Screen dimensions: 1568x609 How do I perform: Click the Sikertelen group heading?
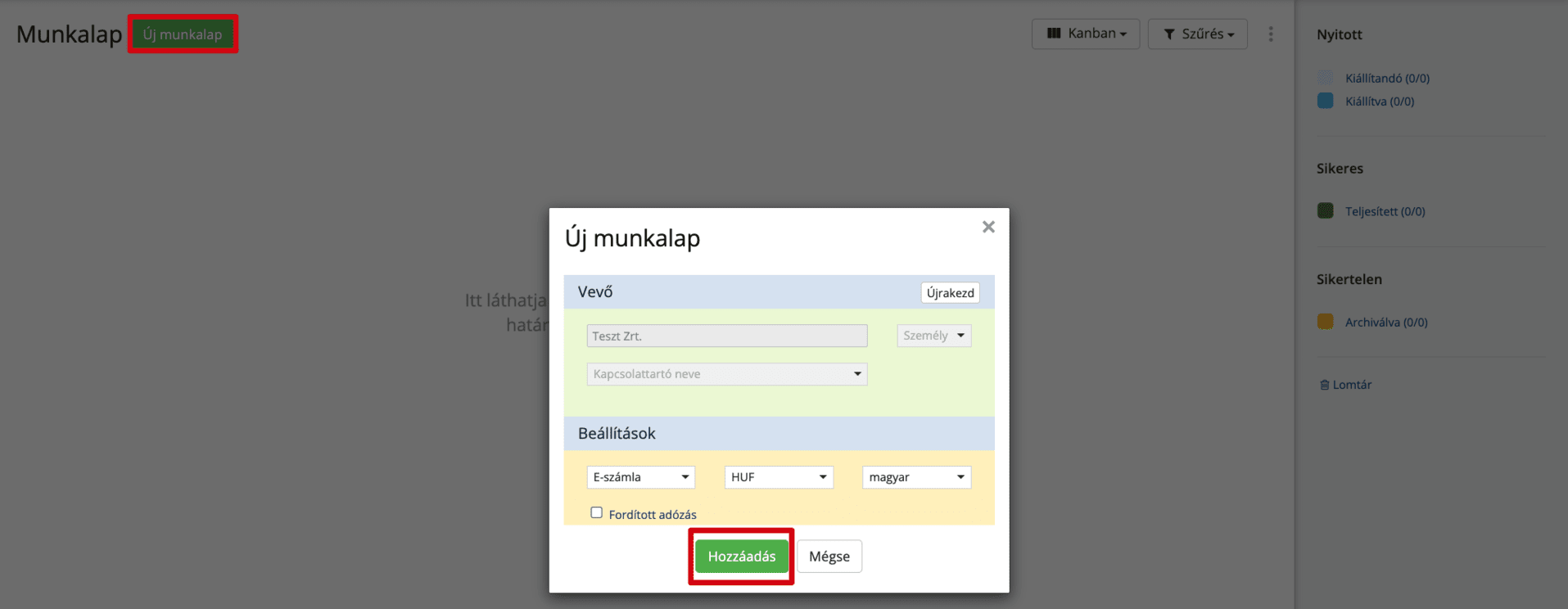tap(1349, 279)
